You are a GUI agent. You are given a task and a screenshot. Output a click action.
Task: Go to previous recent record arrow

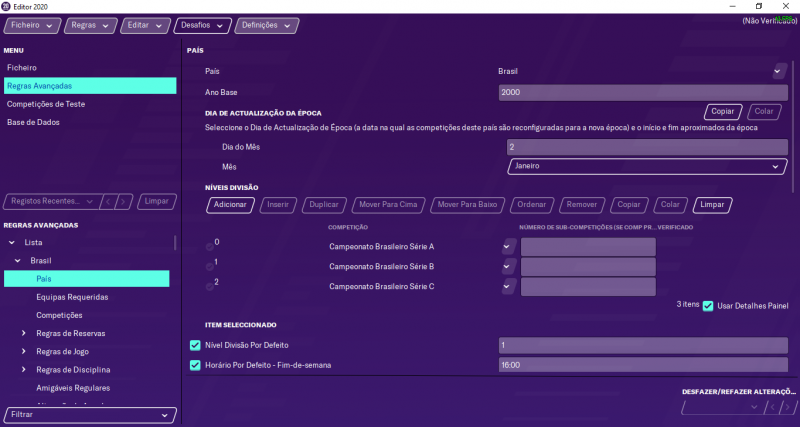108,202
